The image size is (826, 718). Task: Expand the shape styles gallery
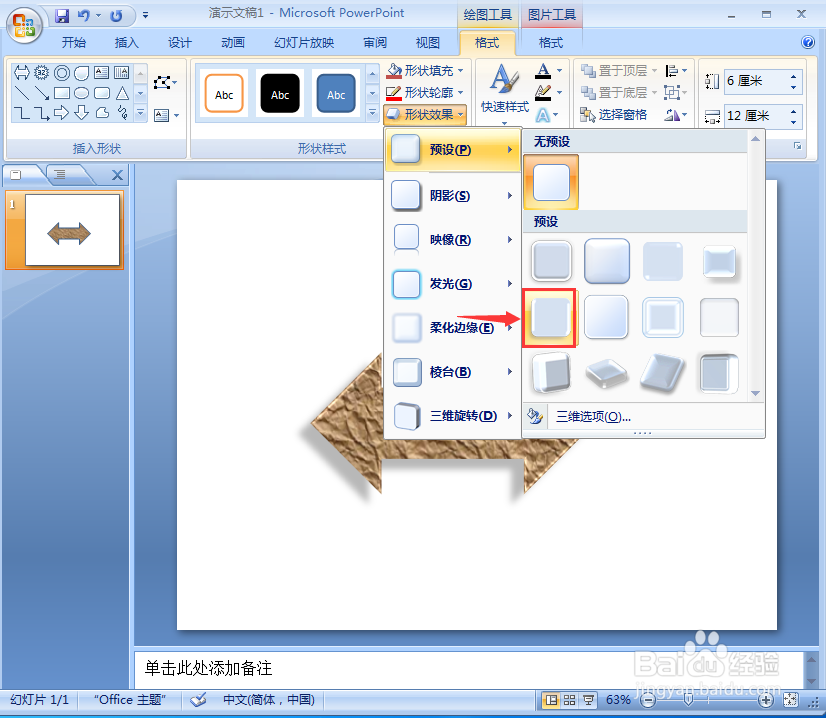tap(372, 113)
